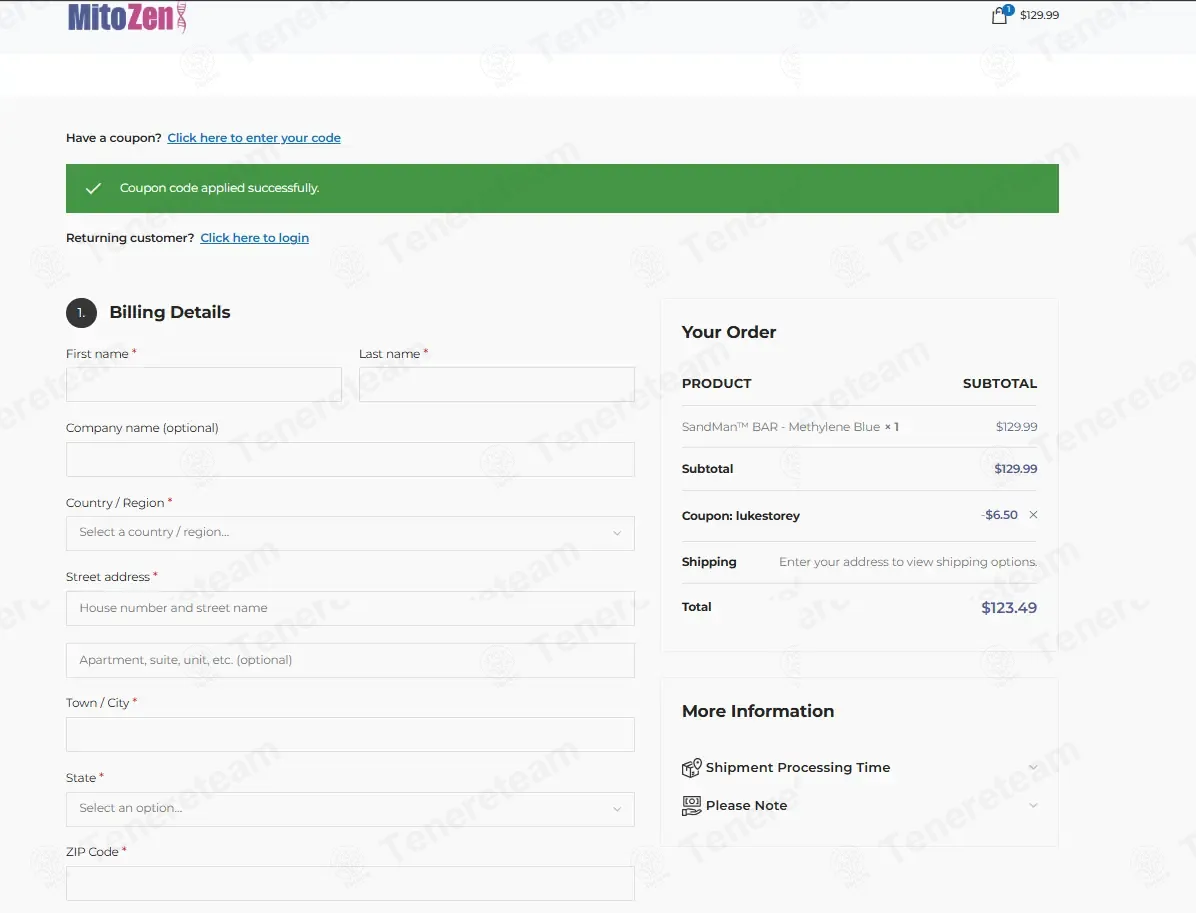This screenshot has width=1196, height=913.
Task: Focus the Apartment, suite, unit field
Action: [x=350, y=661]
